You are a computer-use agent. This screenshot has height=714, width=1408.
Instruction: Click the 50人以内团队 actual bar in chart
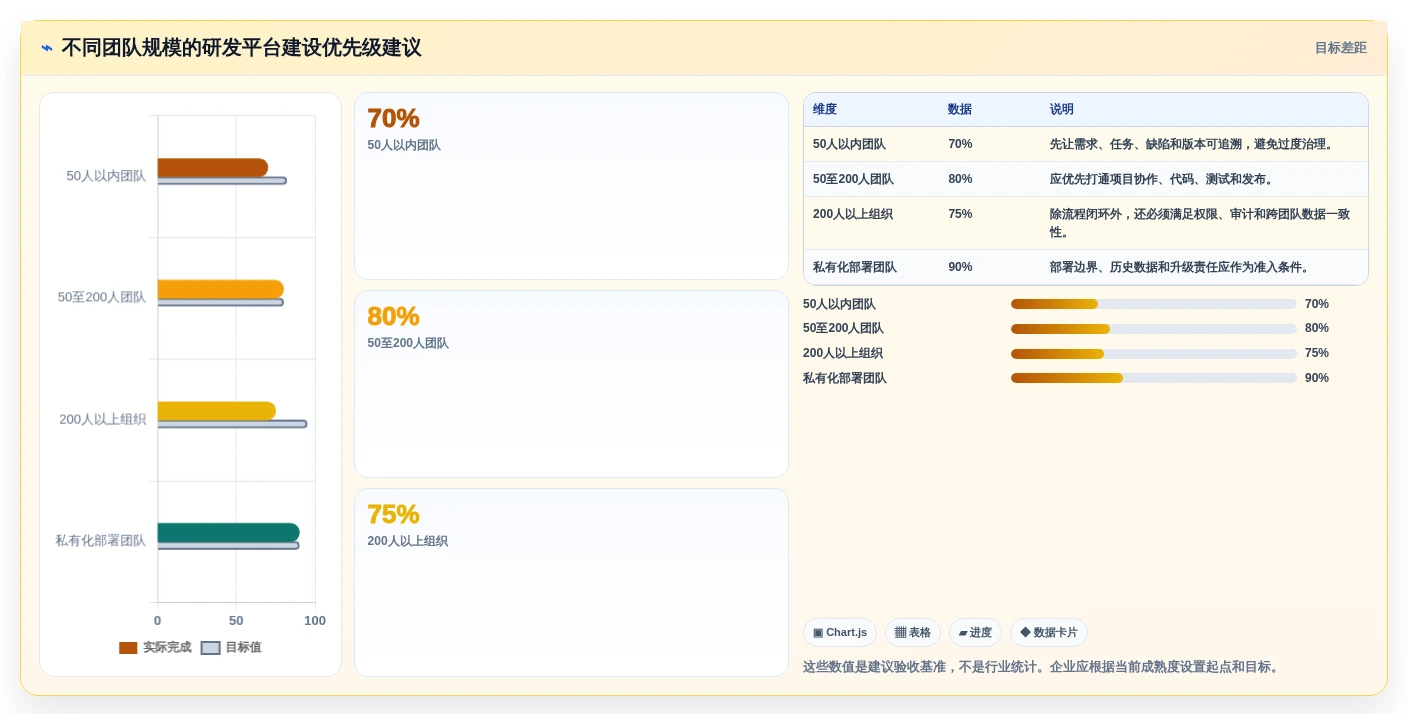pyautogui.click(x=212, y=167)
